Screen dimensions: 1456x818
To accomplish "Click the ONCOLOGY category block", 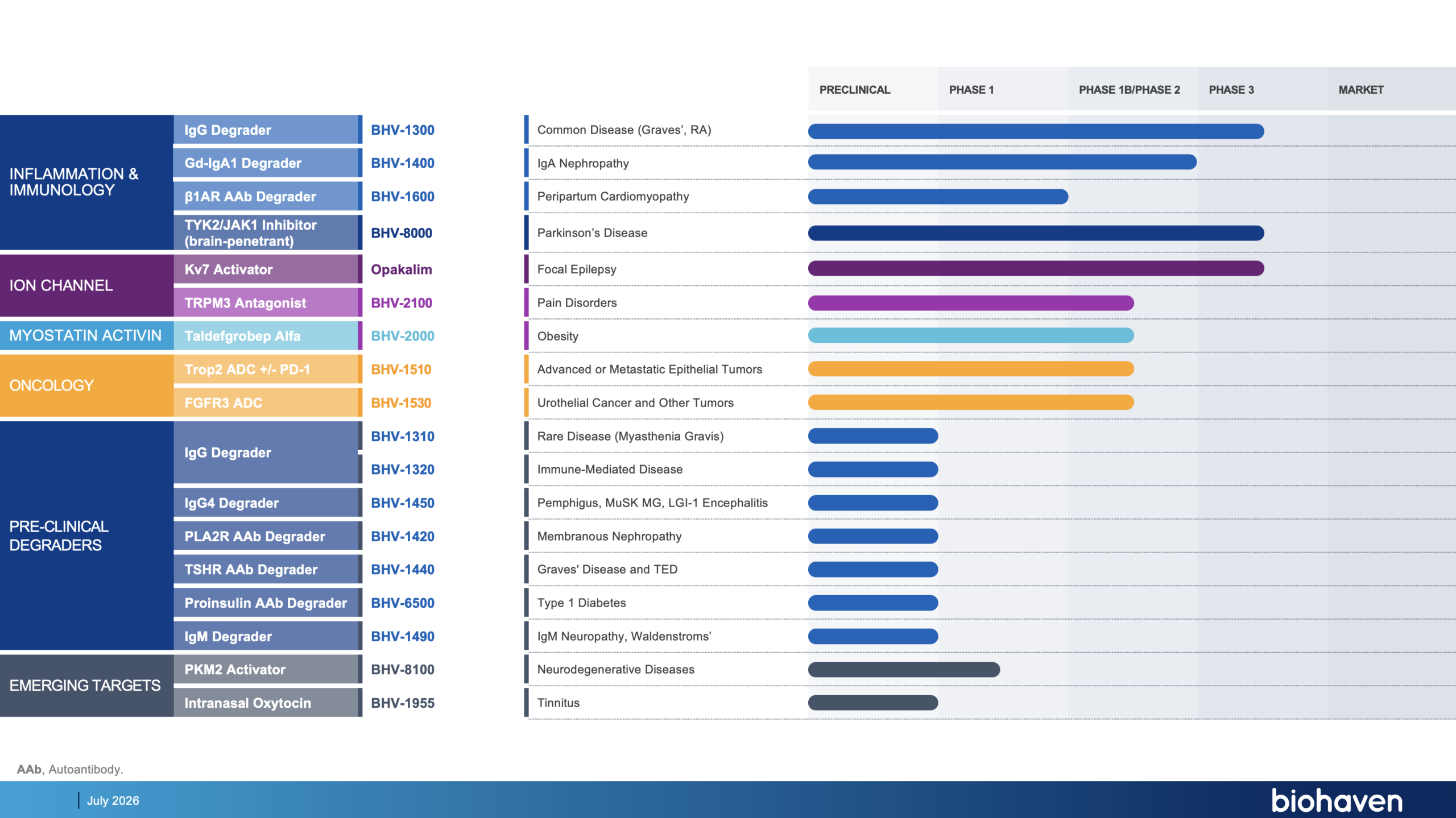I will point(86,385).
